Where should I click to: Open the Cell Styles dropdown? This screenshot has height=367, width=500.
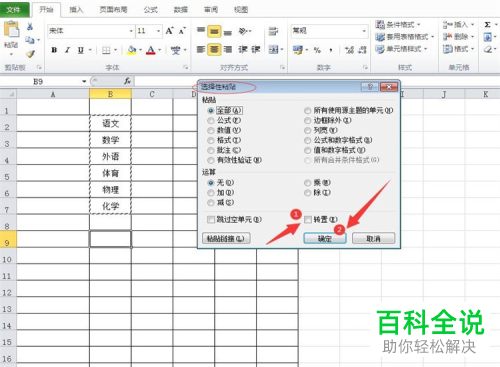401,49
